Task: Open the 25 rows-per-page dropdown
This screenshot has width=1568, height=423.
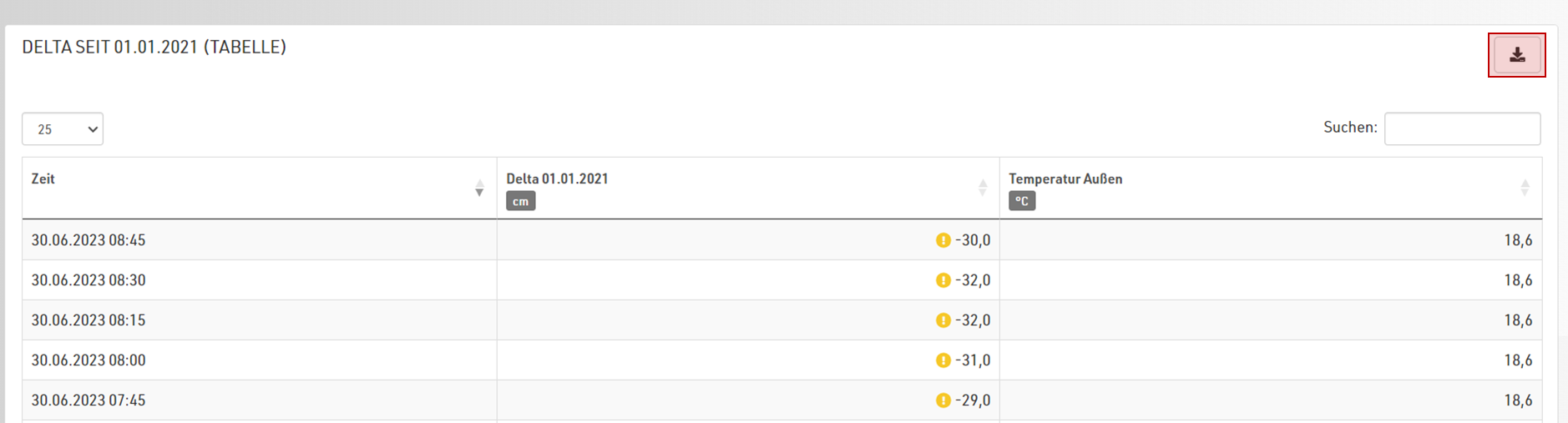Action: 63,129
